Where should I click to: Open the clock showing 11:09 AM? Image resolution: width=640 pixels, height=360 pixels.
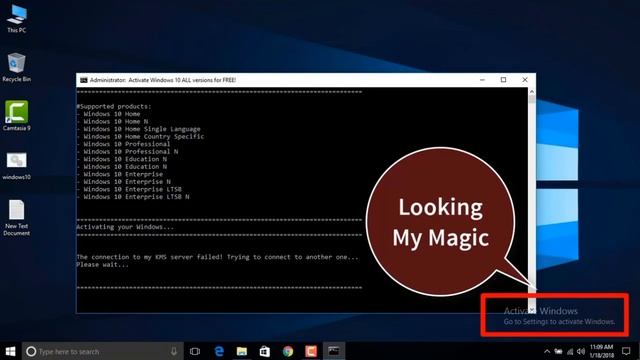pos(601,351)
